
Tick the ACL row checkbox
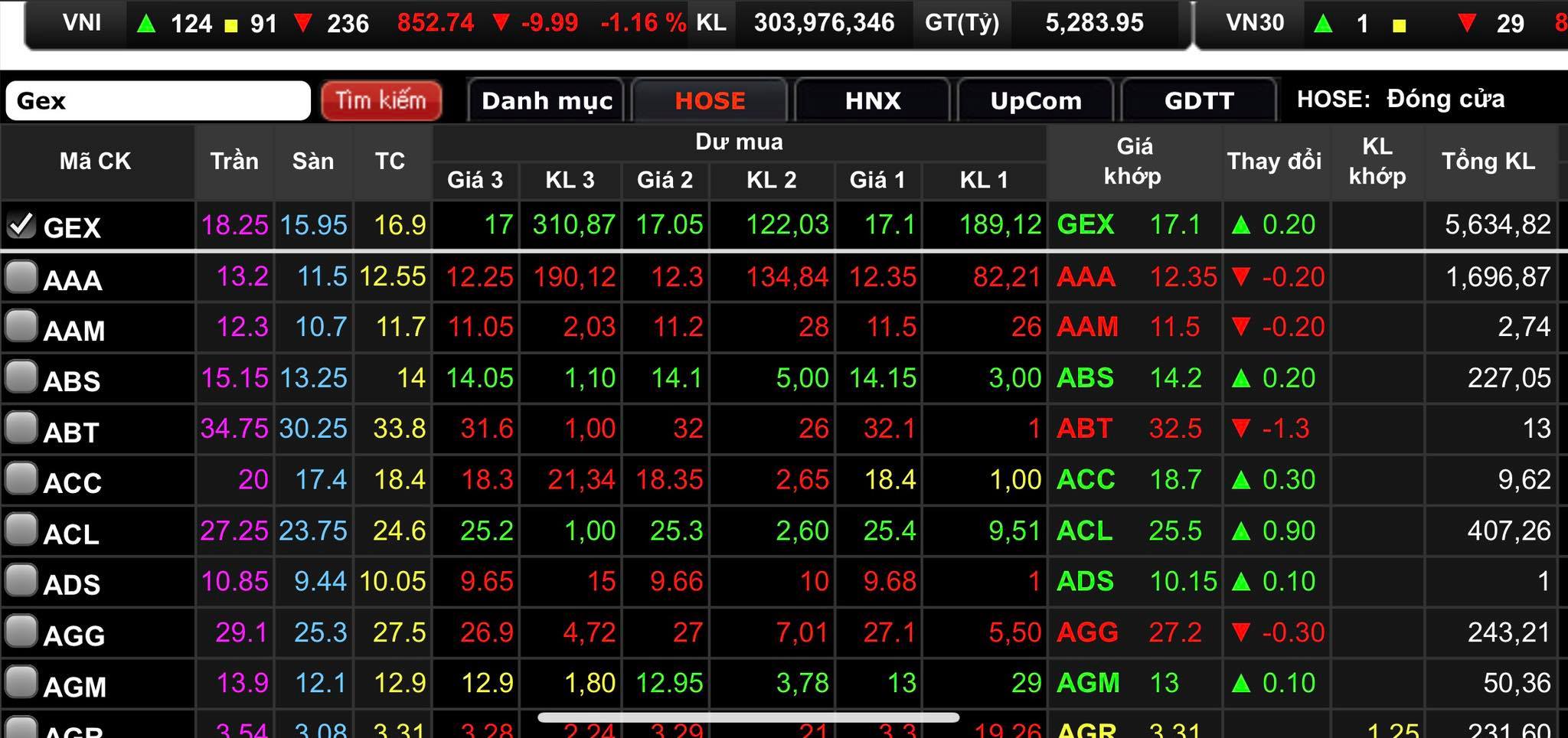[x=21, y=529]
